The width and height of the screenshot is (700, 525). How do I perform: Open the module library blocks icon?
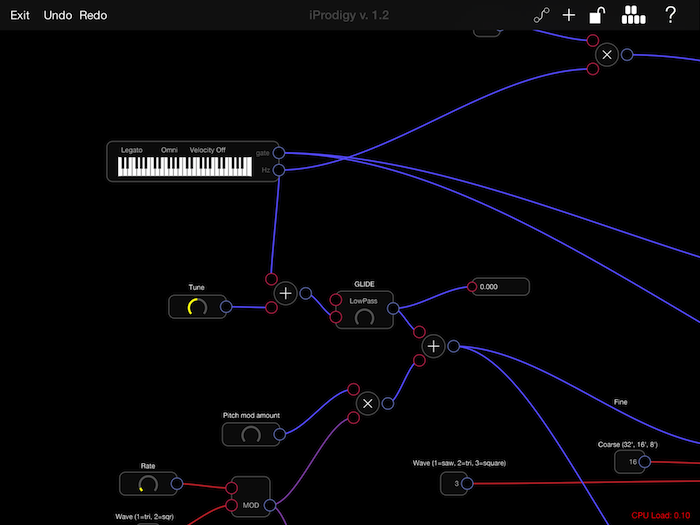coord(633,15)
